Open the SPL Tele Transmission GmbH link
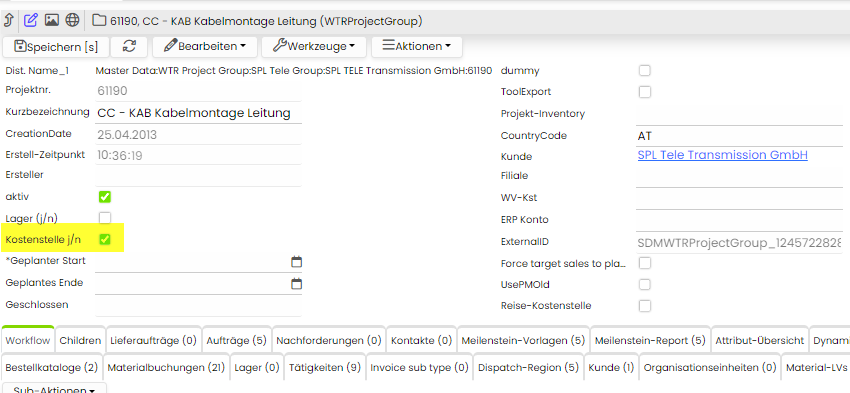850x393 pixels. click(723, 155)
